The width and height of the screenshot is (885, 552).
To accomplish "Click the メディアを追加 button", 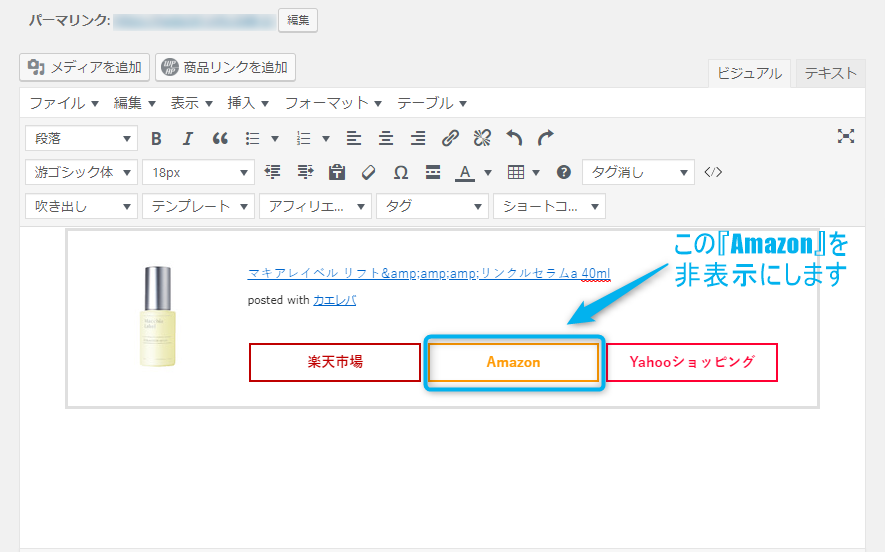I will tap(85, 67).
